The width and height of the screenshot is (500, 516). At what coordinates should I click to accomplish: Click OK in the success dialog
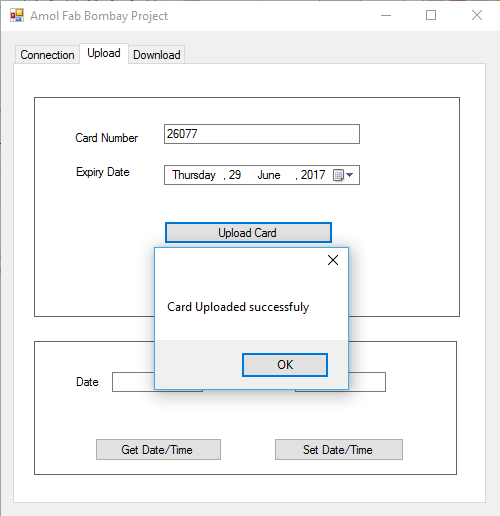tap(285, 365)
